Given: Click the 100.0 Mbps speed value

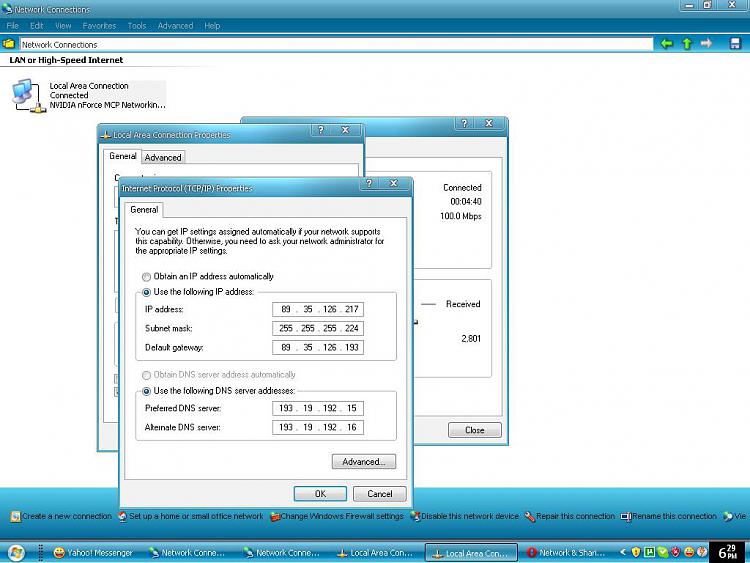Looking at the screenshot, I should tap(461, 216).
